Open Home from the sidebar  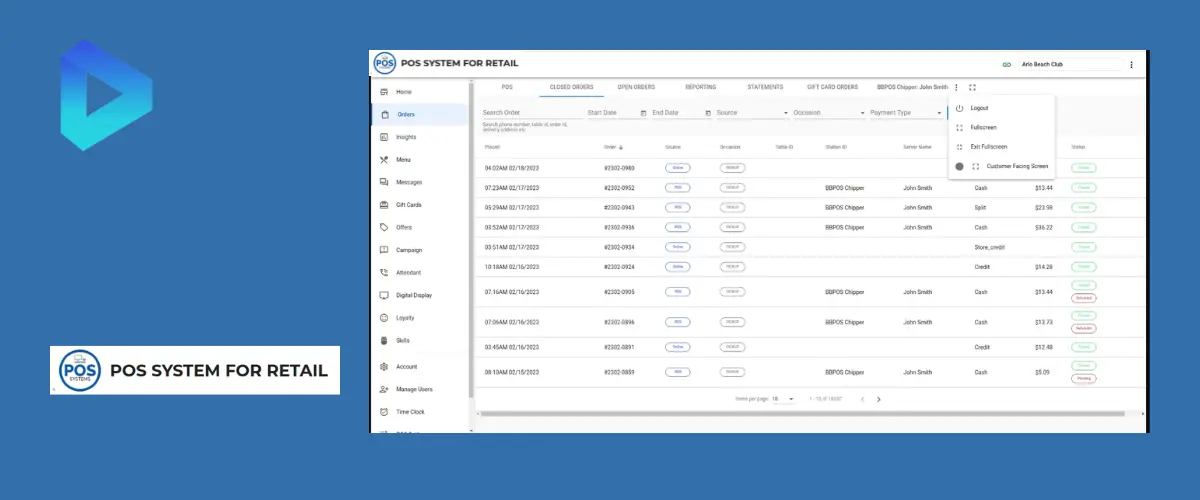click(418, 92)
